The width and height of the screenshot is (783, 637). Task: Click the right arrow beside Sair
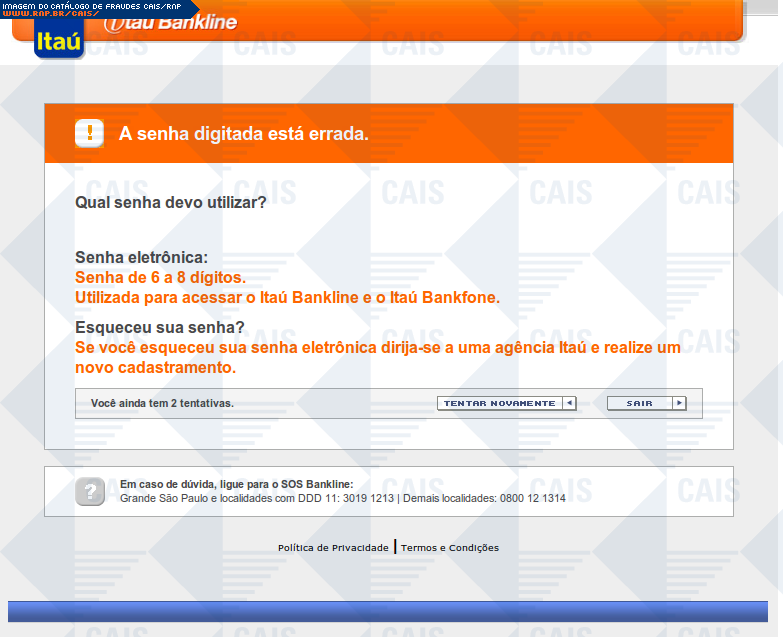tap(679, 403)
